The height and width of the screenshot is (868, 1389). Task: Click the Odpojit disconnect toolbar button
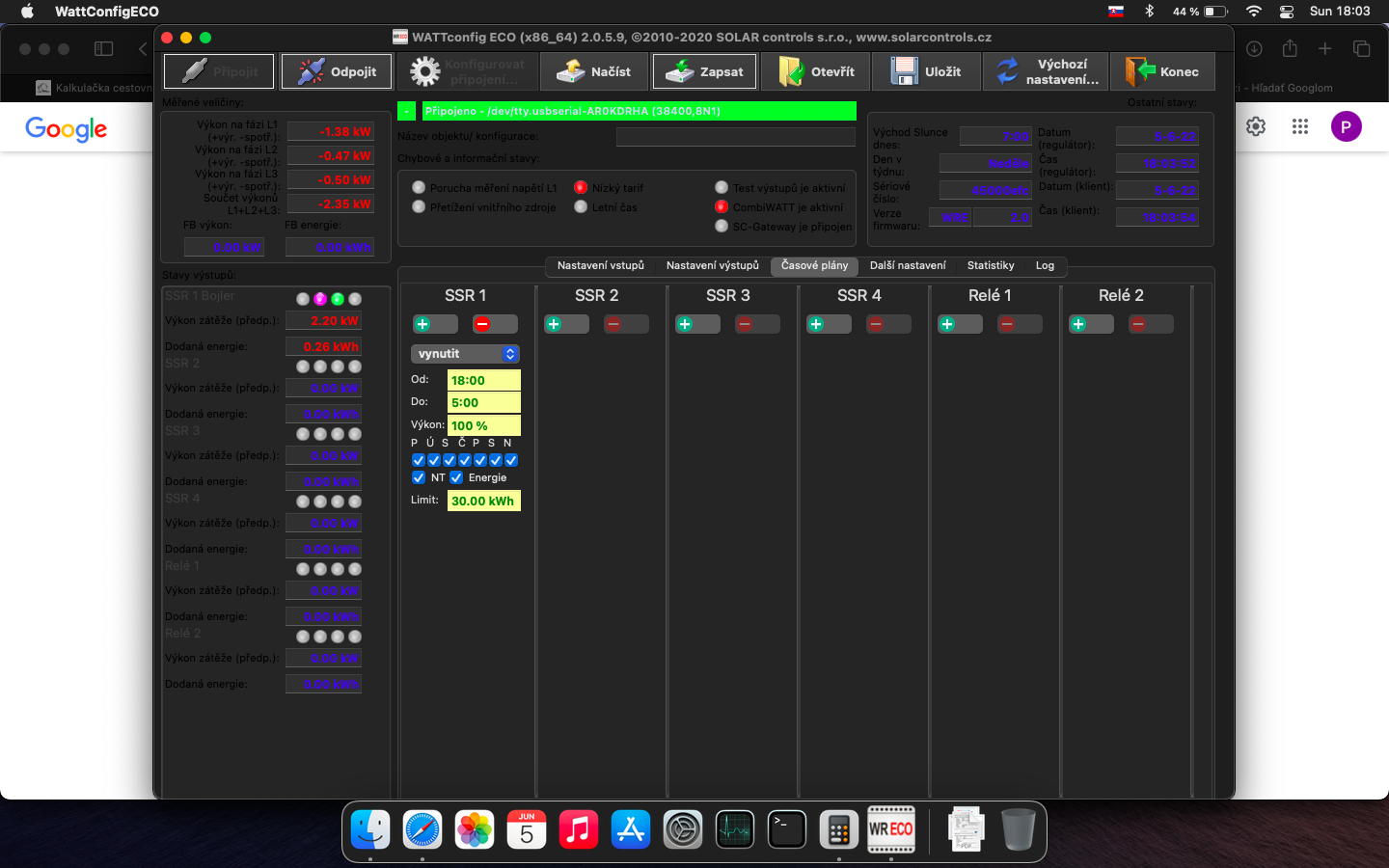pos(337,71)
